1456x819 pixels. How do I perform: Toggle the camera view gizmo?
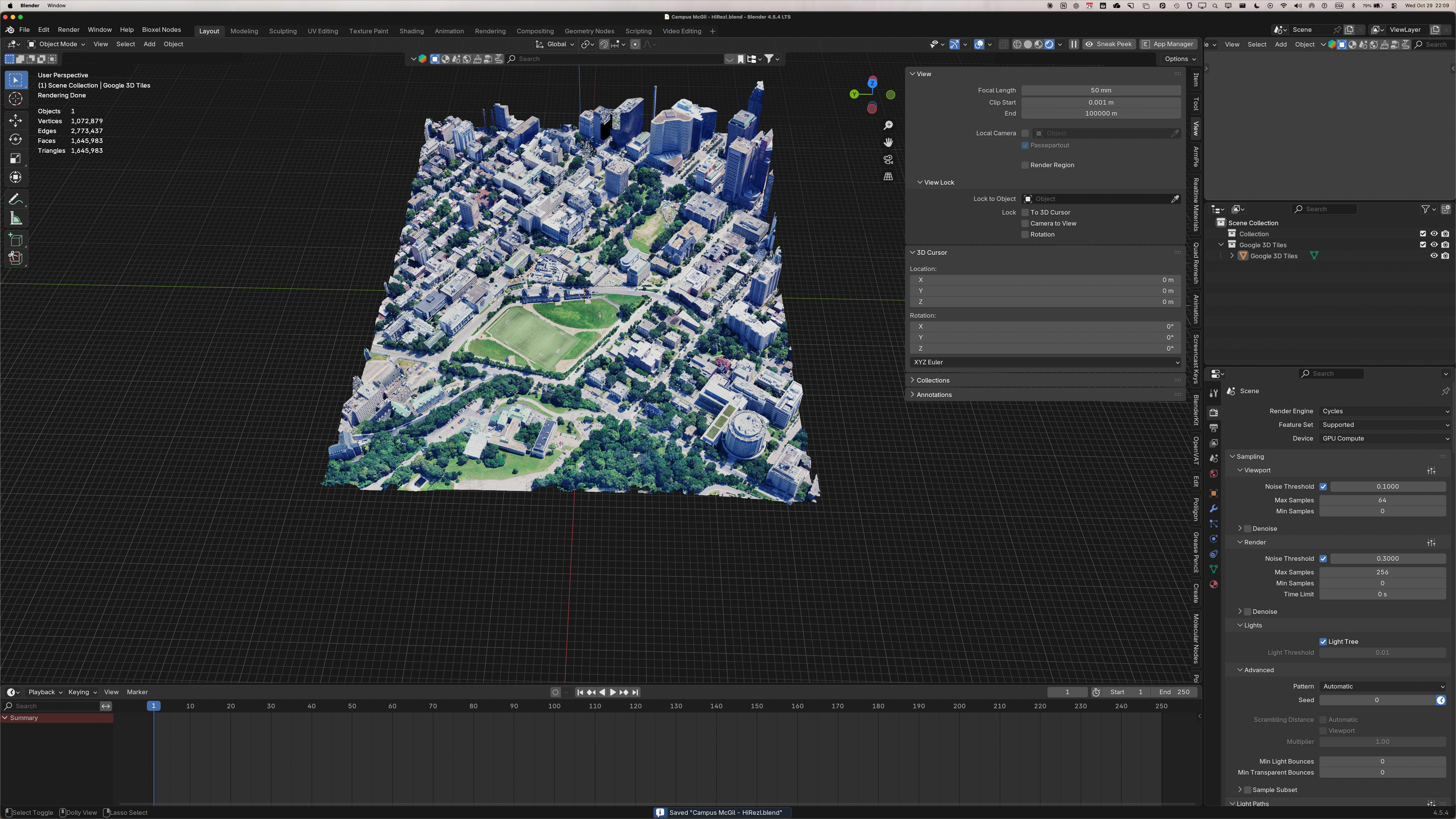click(x=888, y=159)
